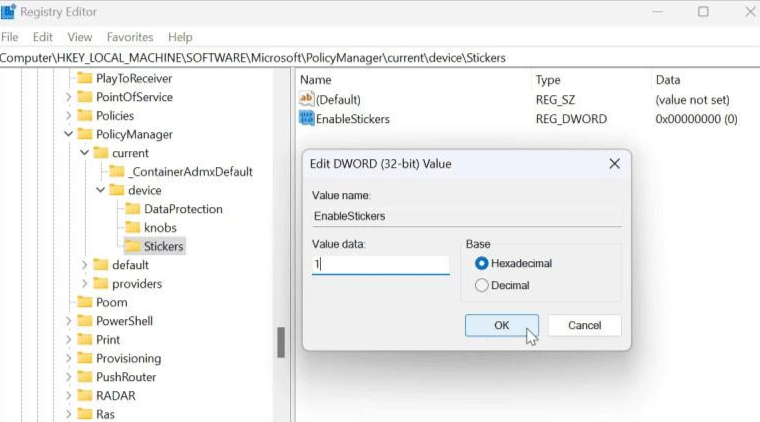Click the tree pane vertical scrollbar thumb
This screenshot has height=422, width=760.
click(x=281, y=343)
